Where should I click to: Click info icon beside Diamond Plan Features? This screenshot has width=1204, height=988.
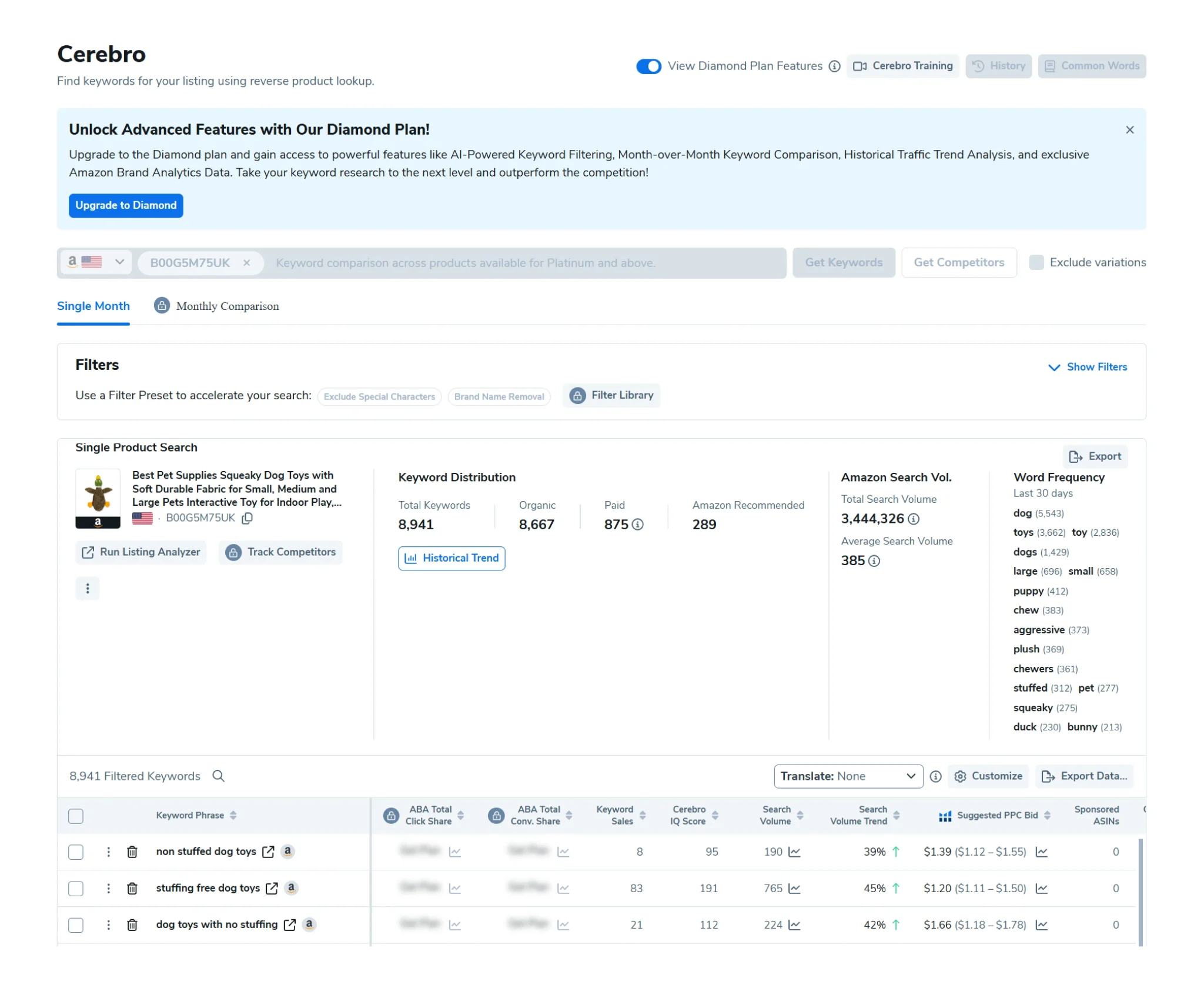(834, 66)
